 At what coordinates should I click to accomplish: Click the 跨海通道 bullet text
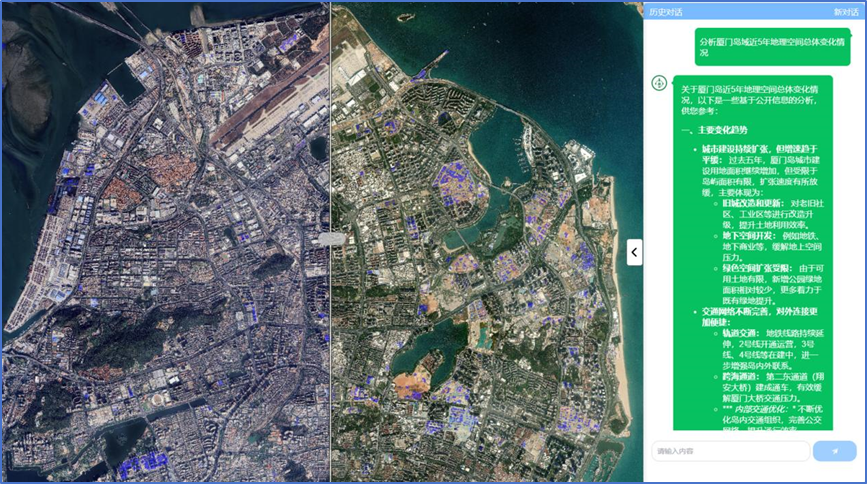coord(740,376)
